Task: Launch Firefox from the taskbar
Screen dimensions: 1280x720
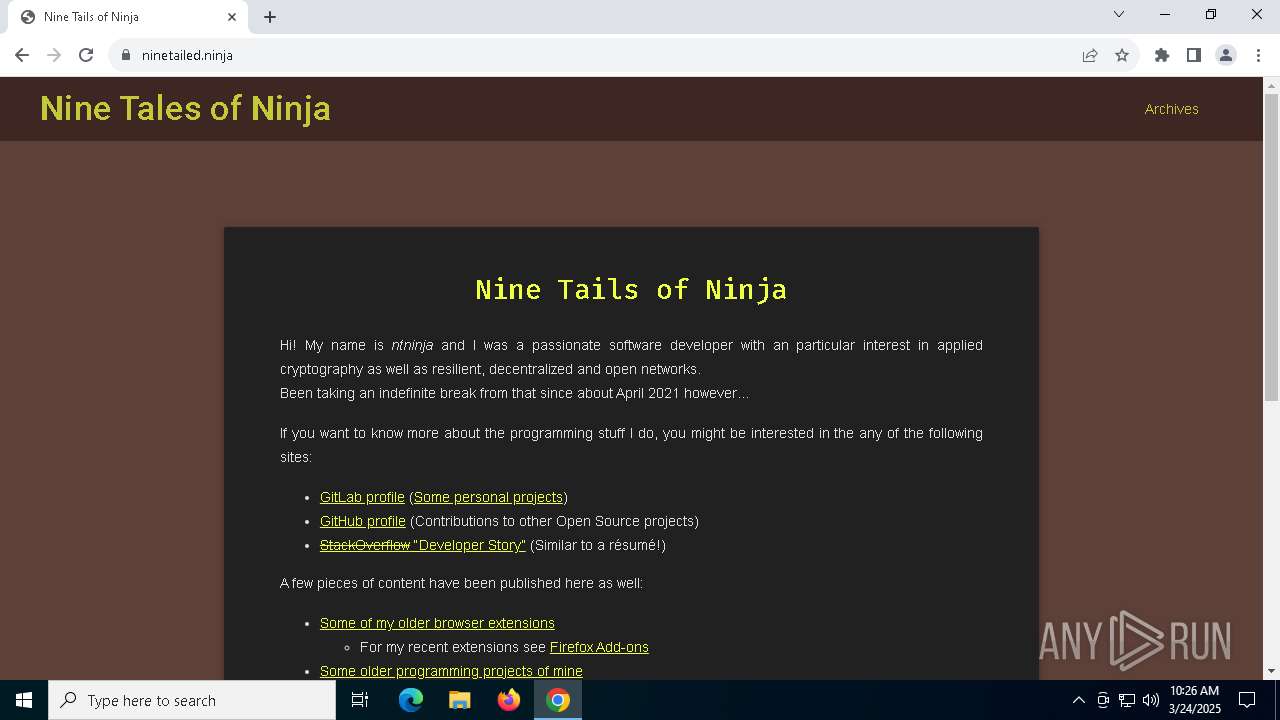Action: tap(509, 700)
